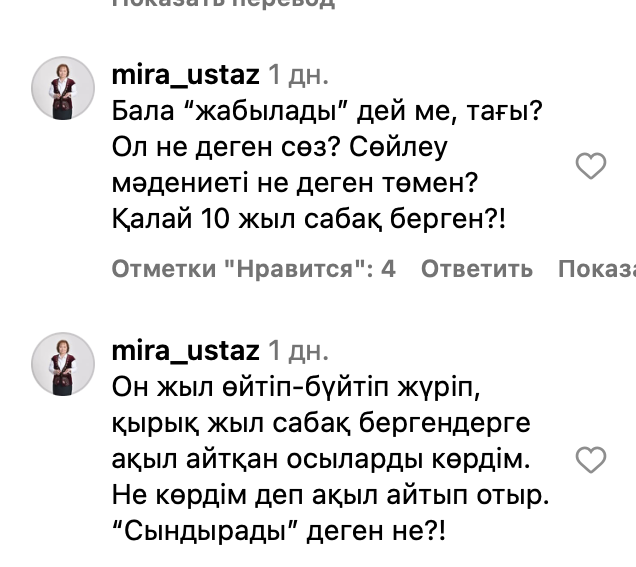Click the line "қырық жыл сабақ бергендерге"
This screenshot has width=636, height=567.
(317, 424)
